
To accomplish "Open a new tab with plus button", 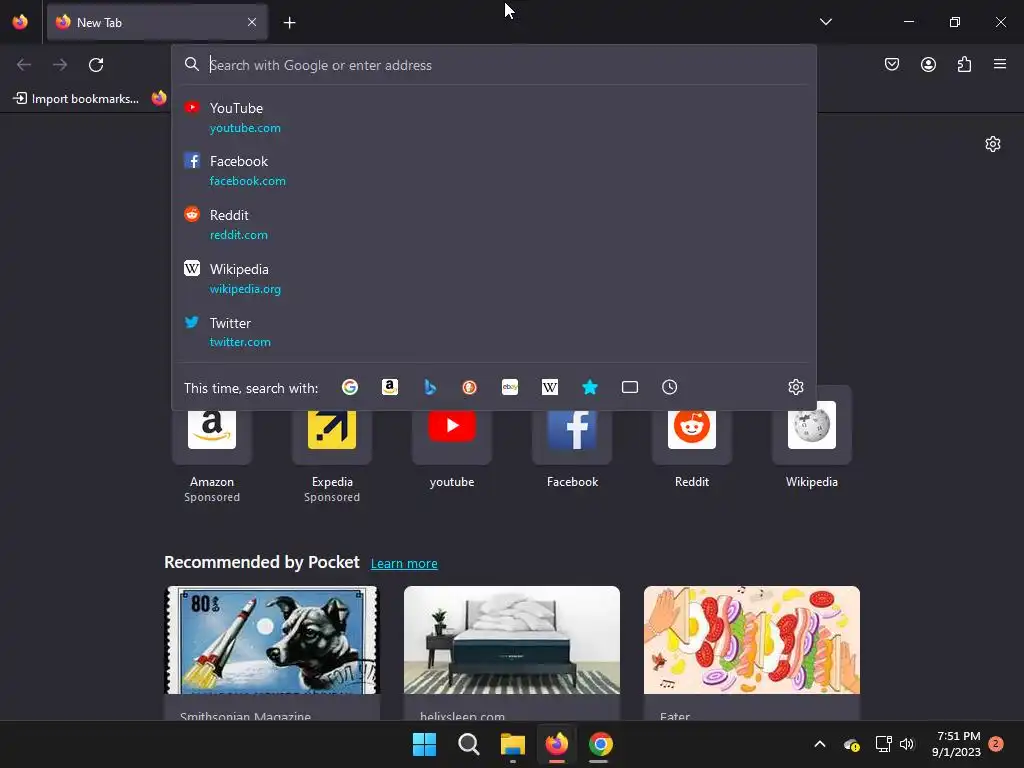I will 289,23.
